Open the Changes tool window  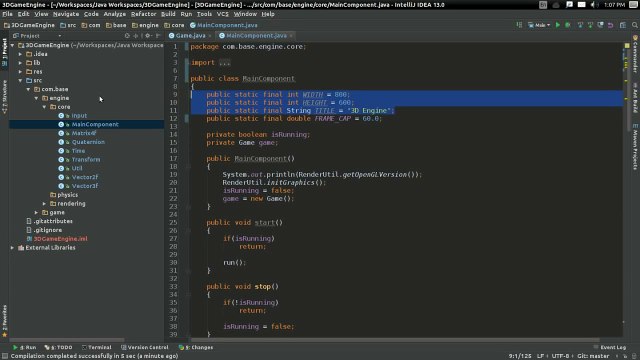click(196, 347)
